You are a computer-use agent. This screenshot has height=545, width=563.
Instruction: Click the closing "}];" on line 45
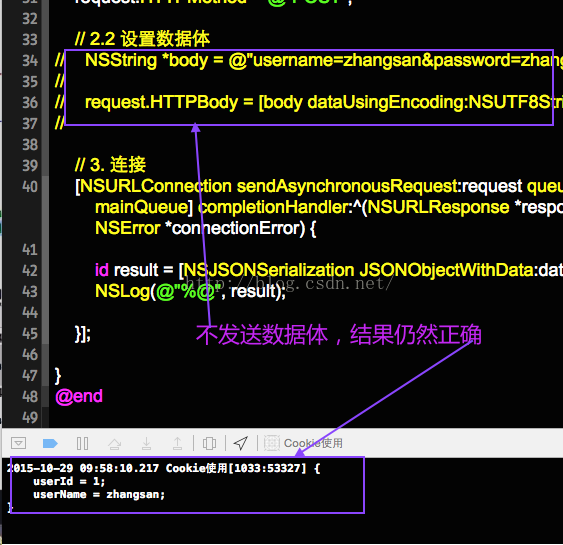[x=83, y=334]
